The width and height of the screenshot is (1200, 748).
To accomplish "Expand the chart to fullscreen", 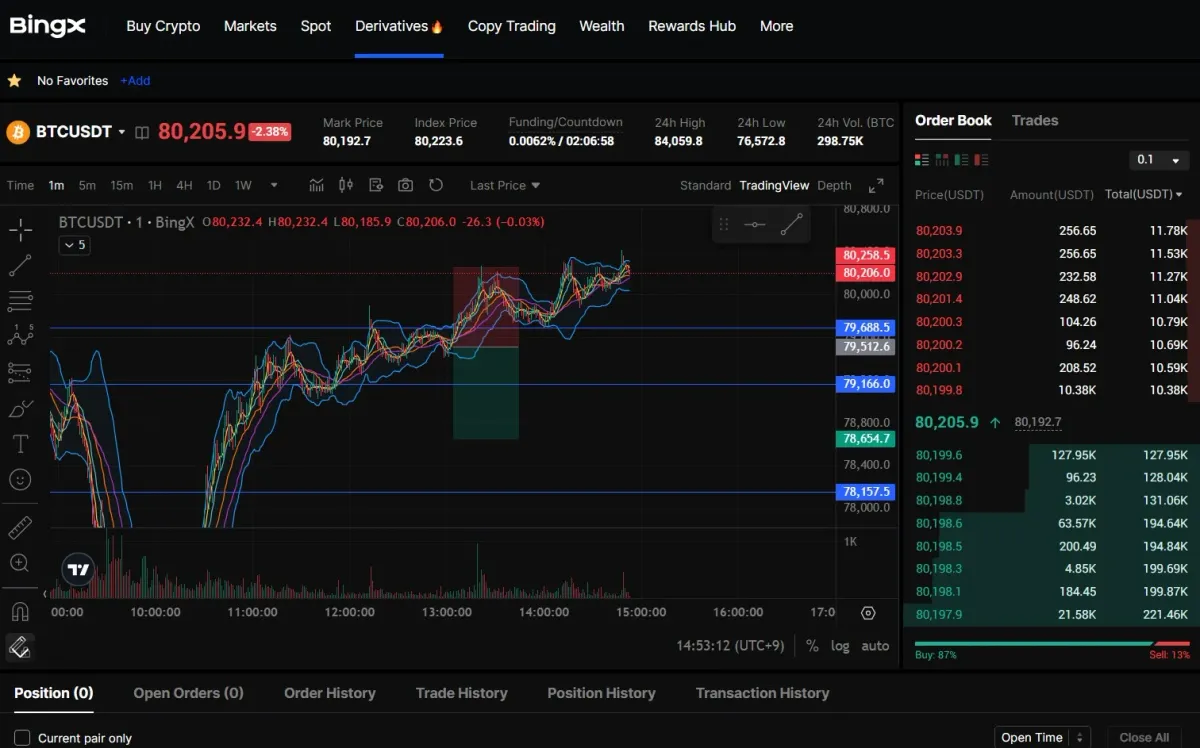I will [x=876, y=185].
